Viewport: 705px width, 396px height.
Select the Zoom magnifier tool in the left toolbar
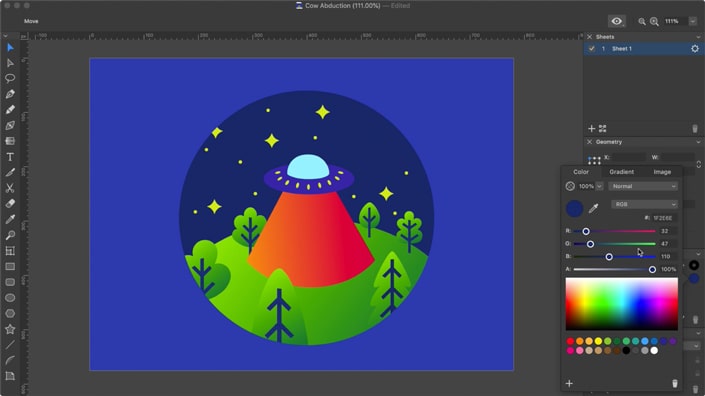(x=10, y=235)
